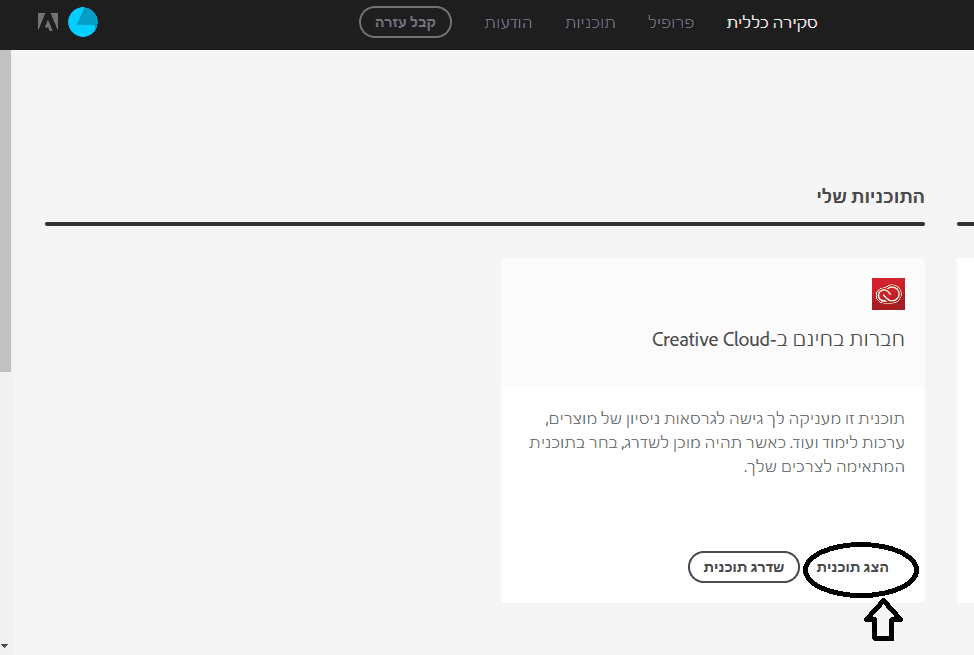The image size is (974, 655).
Task: Click the scrollbar down arrow
Action: tap(5, 646)
